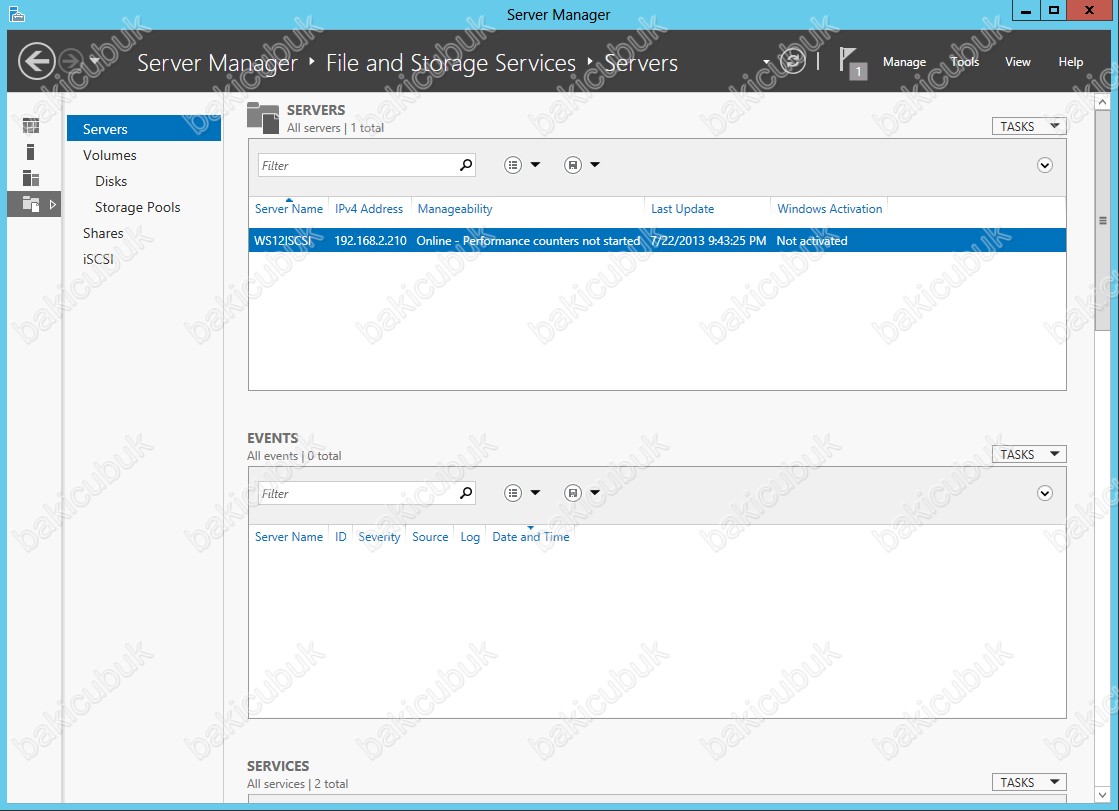Open the View menu

[1018, 62]
